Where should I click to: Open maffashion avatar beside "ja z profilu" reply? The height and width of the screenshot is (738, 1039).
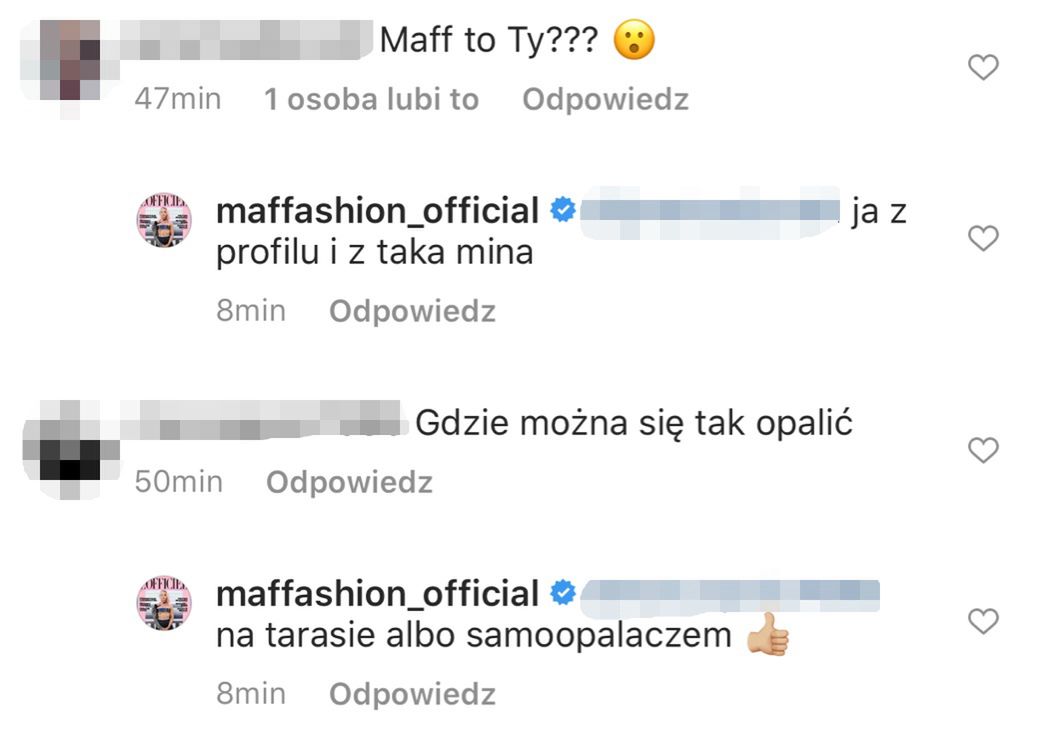163,220
